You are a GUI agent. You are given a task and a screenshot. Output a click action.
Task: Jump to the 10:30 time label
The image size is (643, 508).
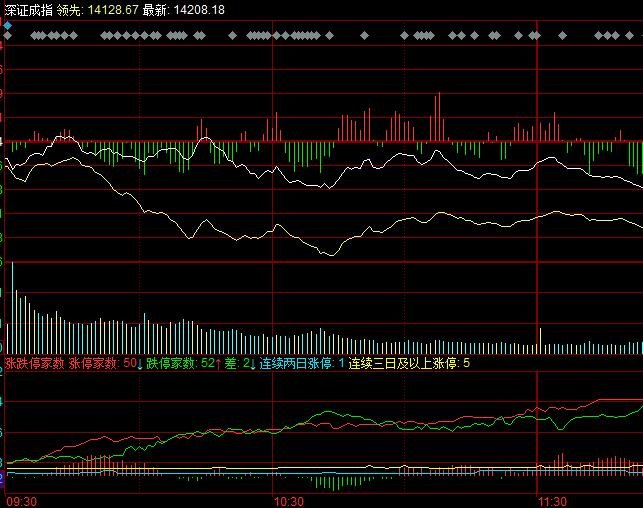pos(288,499)
